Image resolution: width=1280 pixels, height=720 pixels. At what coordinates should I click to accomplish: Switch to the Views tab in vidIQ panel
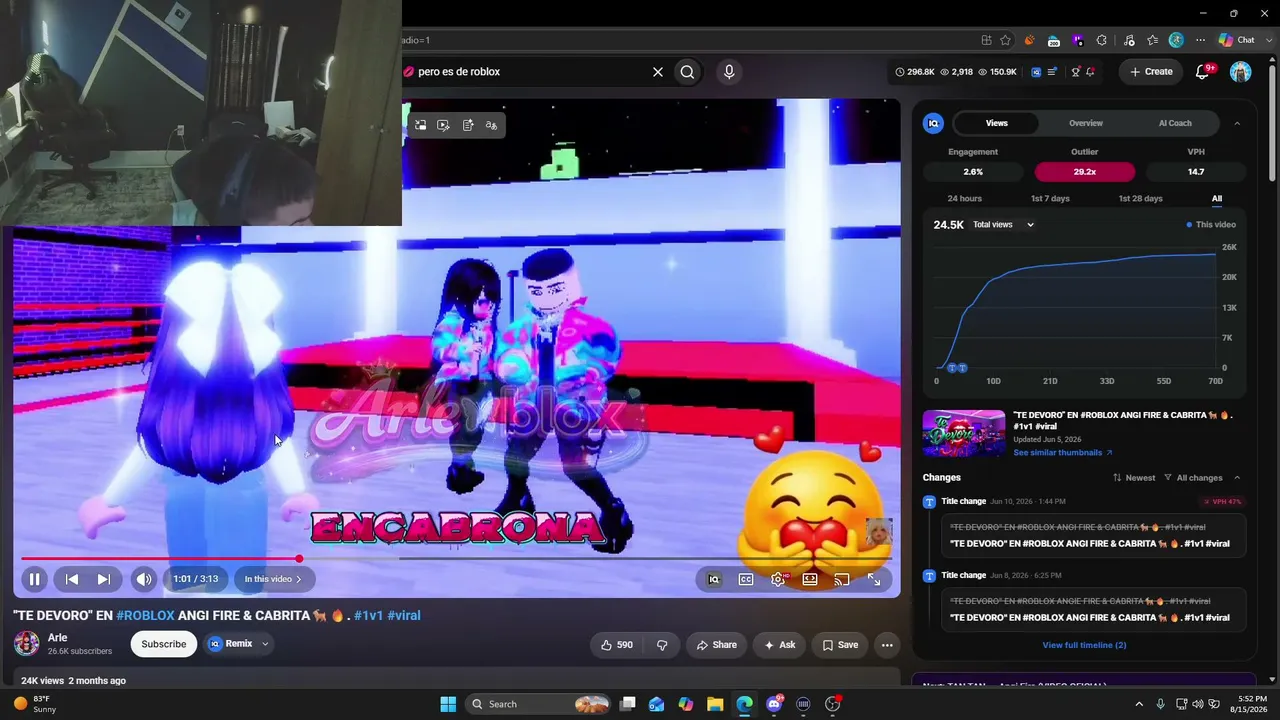tap(996, 123)
